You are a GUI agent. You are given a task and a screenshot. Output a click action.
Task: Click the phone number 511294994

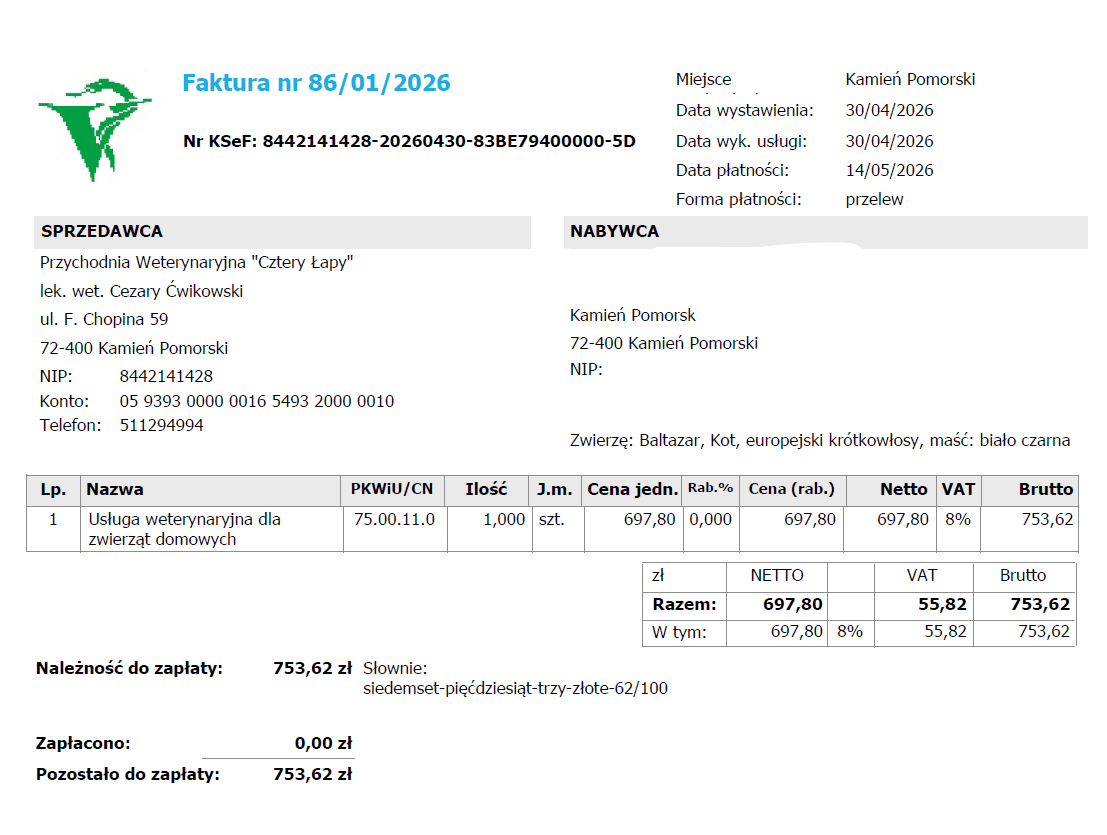point(162,425)
